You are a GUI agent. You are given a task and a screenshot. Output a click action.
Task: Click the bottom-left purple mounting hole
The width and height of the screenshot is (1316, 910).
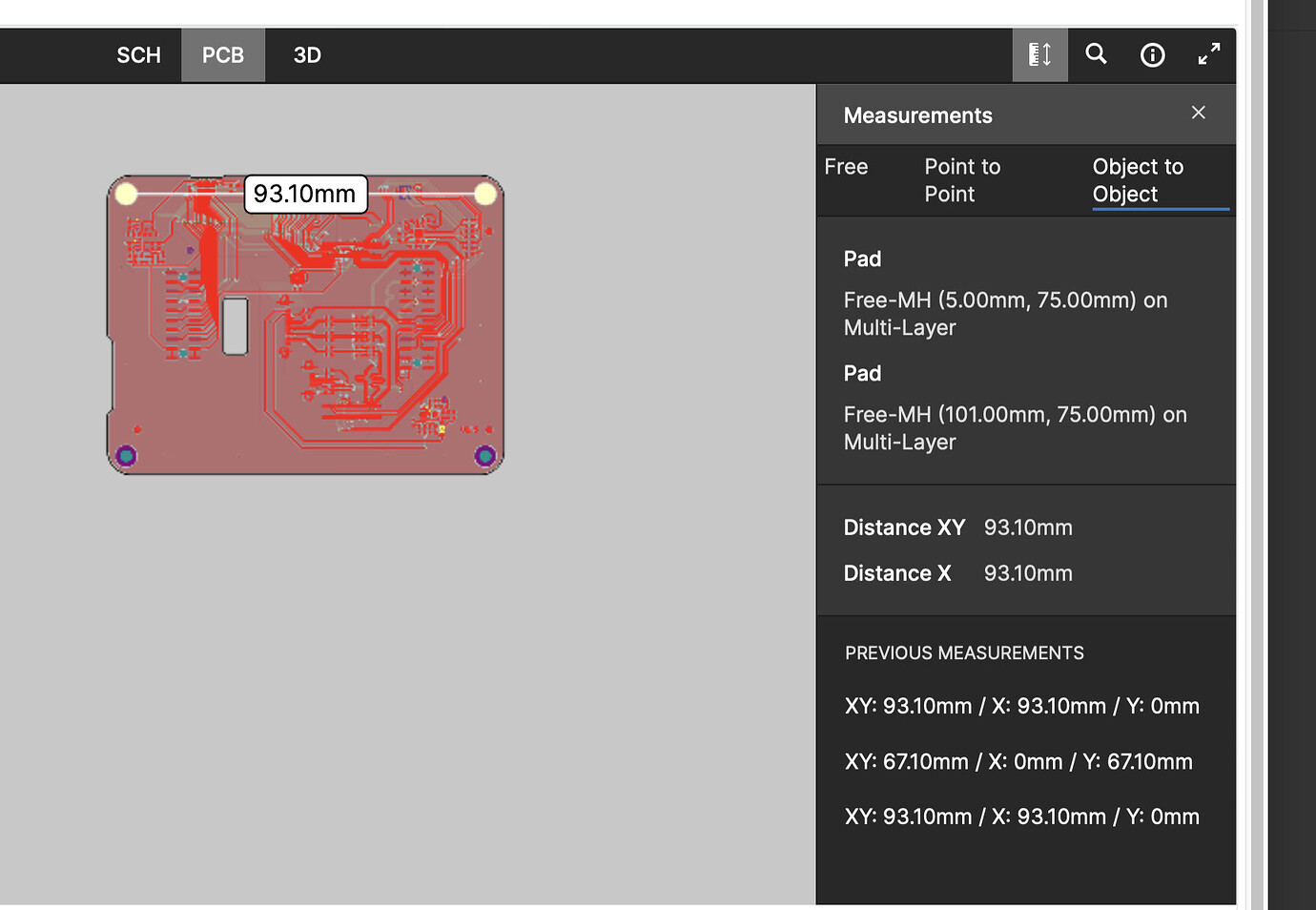(x=126, y=456)
